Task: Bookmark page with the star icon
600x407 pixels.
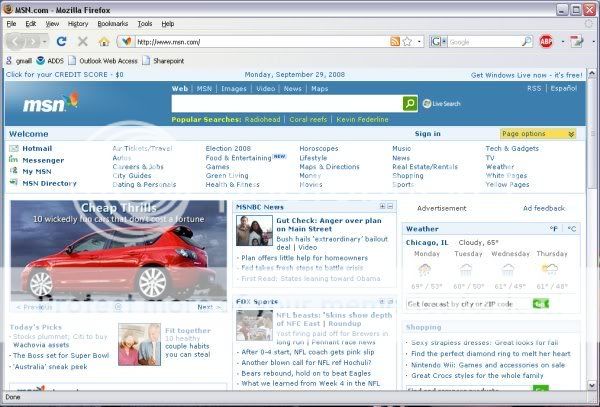Action: point(407,42)
